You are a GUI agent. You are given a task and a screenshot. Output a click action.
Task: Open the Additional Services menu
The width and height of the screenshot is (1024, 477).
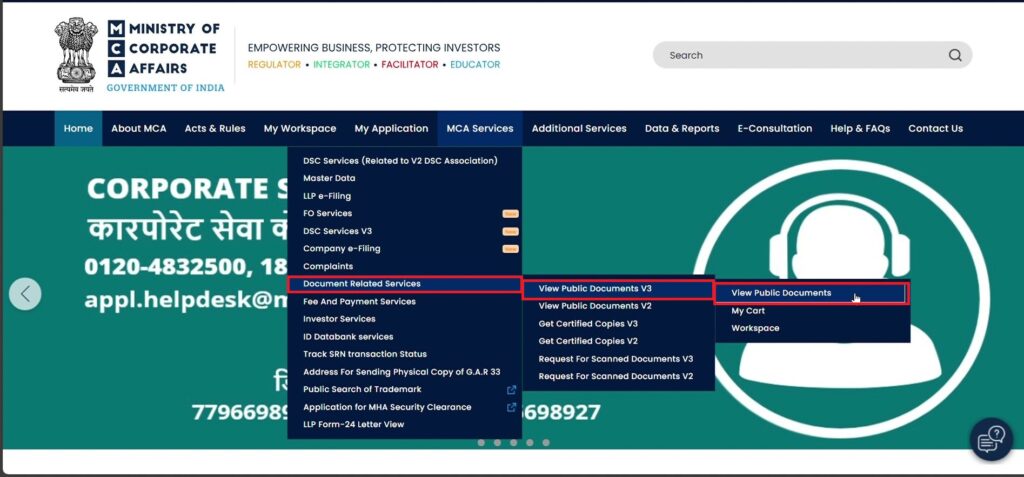[x=579, y=129]
